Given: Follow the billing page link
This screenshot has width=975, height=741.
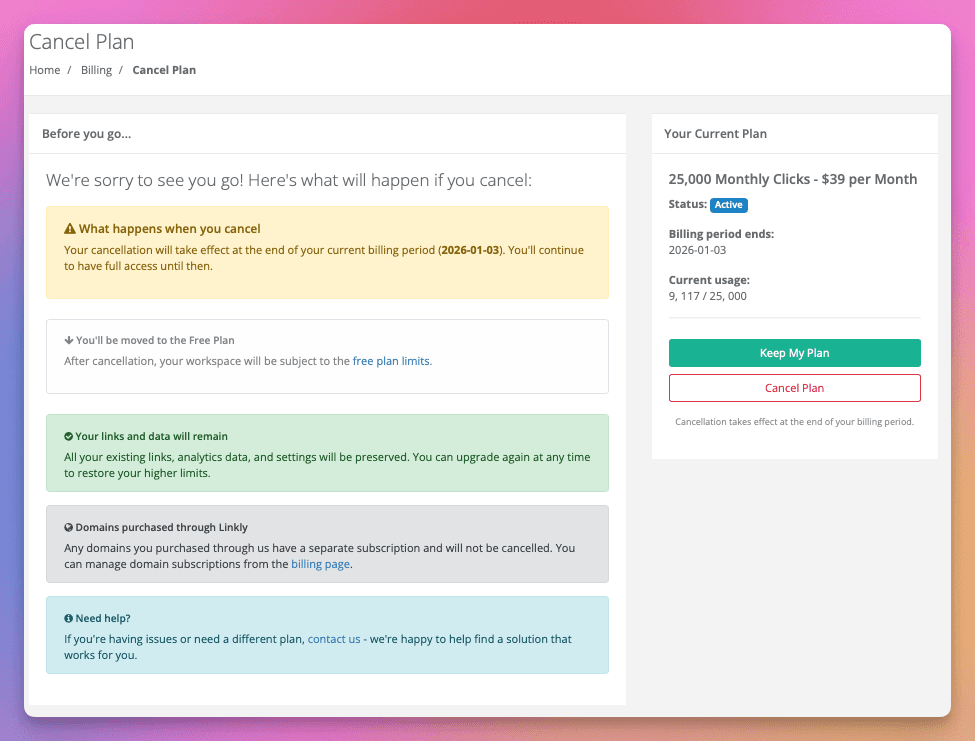Looking at the screenshot, I should coord(321,564).
